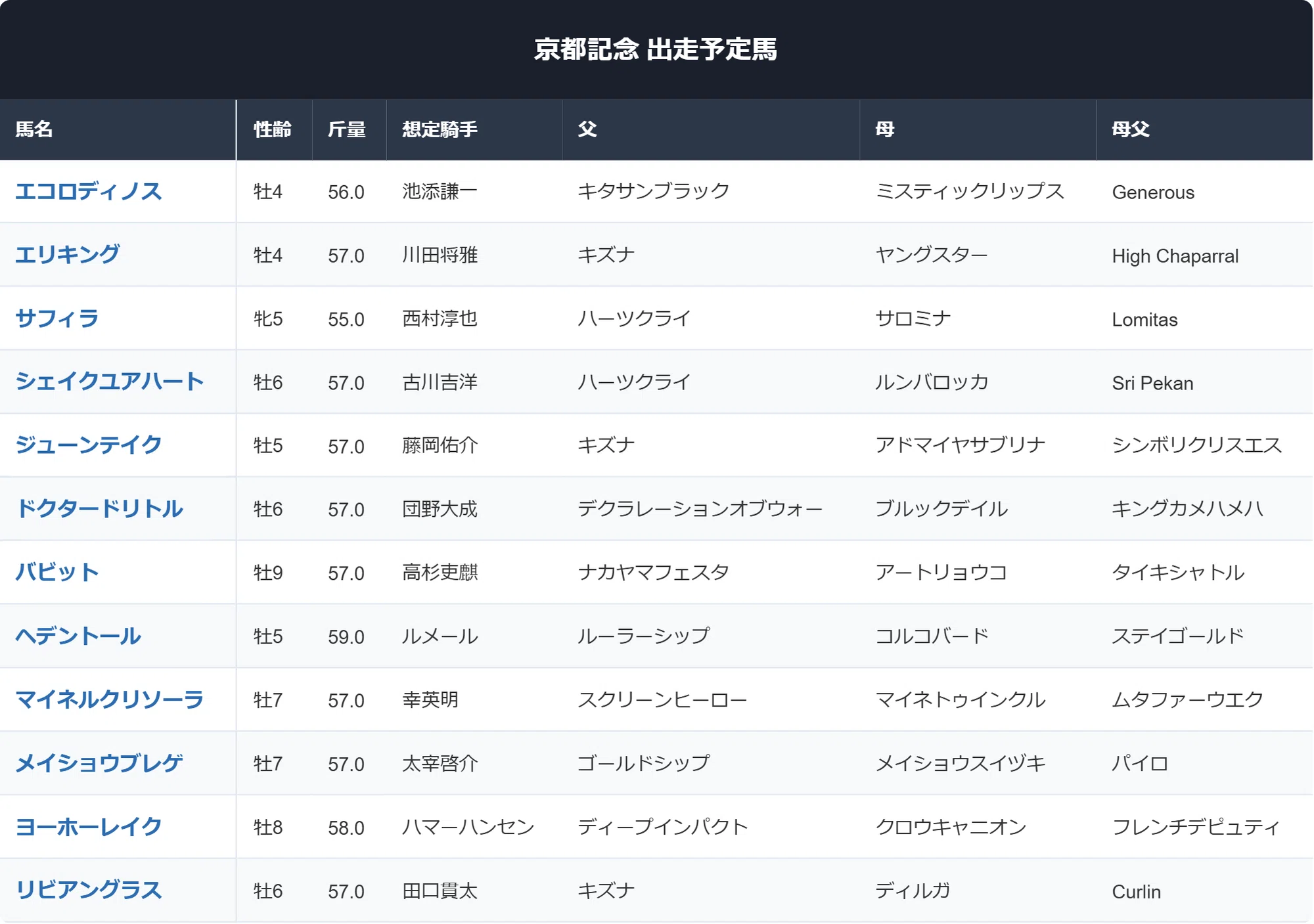Select broodmare sire High Chaparral

click(1175, 256)
